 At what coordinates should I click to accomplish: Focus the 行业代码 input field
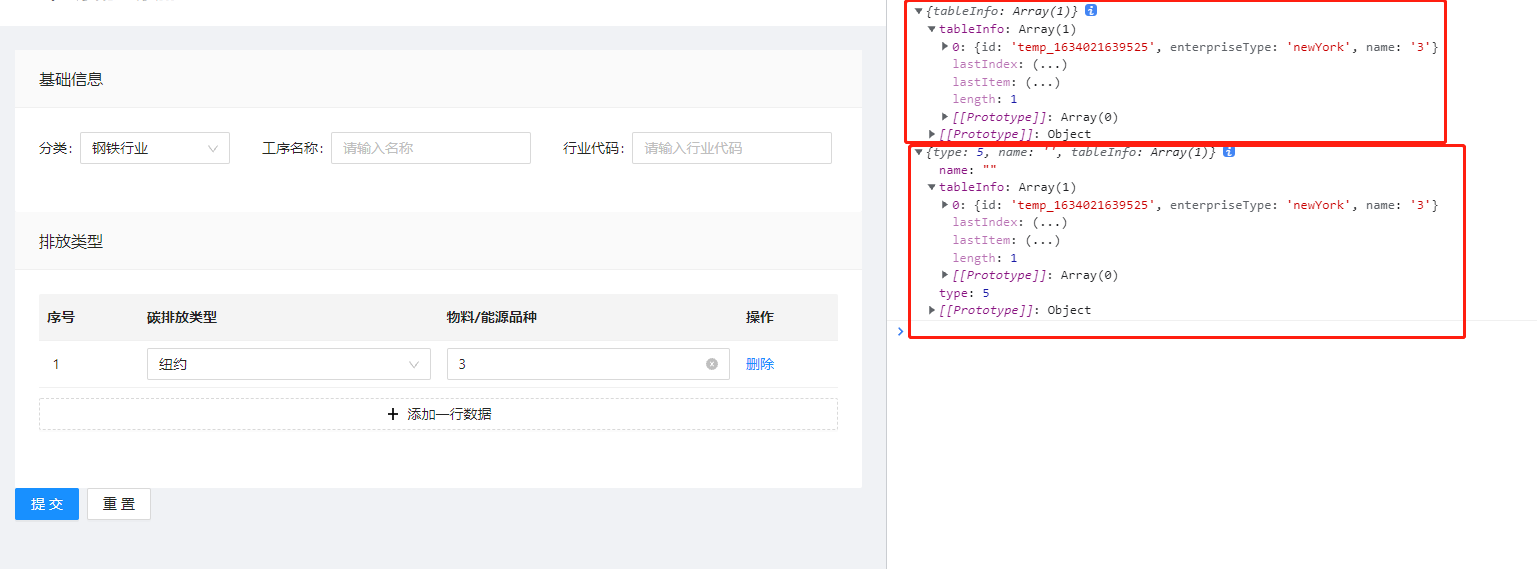(x=732, y=148)
